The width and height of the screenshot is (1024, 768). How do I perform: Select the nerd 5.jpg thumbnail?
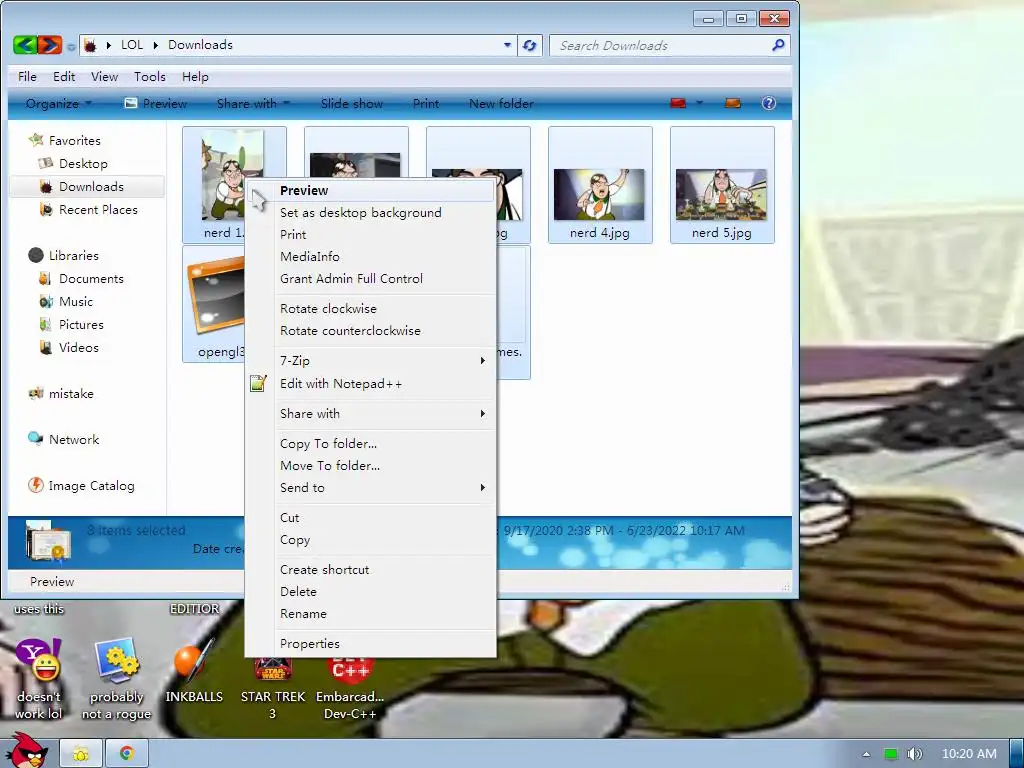tap(722, 185)
